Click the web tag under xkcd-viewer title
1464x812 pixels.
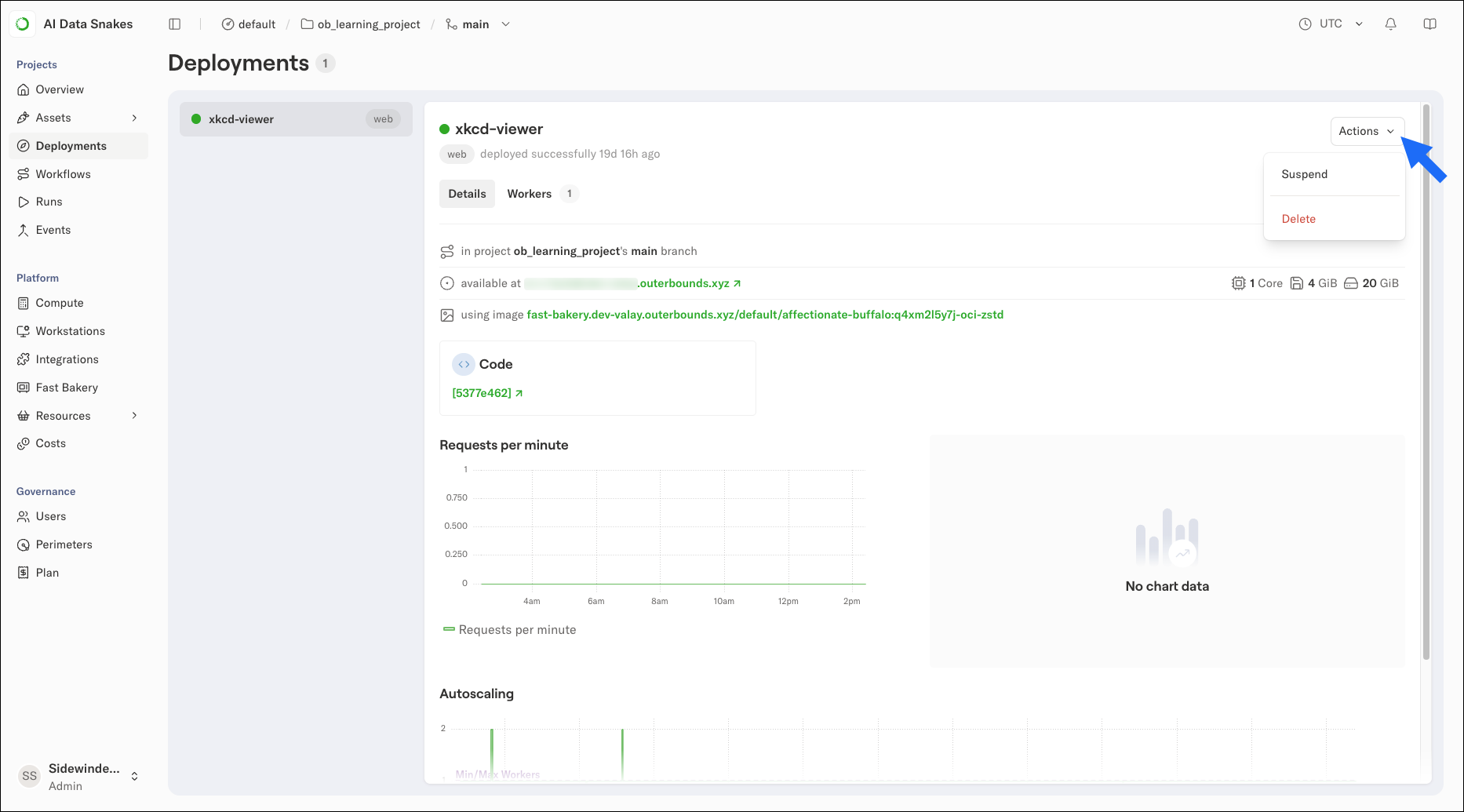pyautogui.click(x=457, y=154)
